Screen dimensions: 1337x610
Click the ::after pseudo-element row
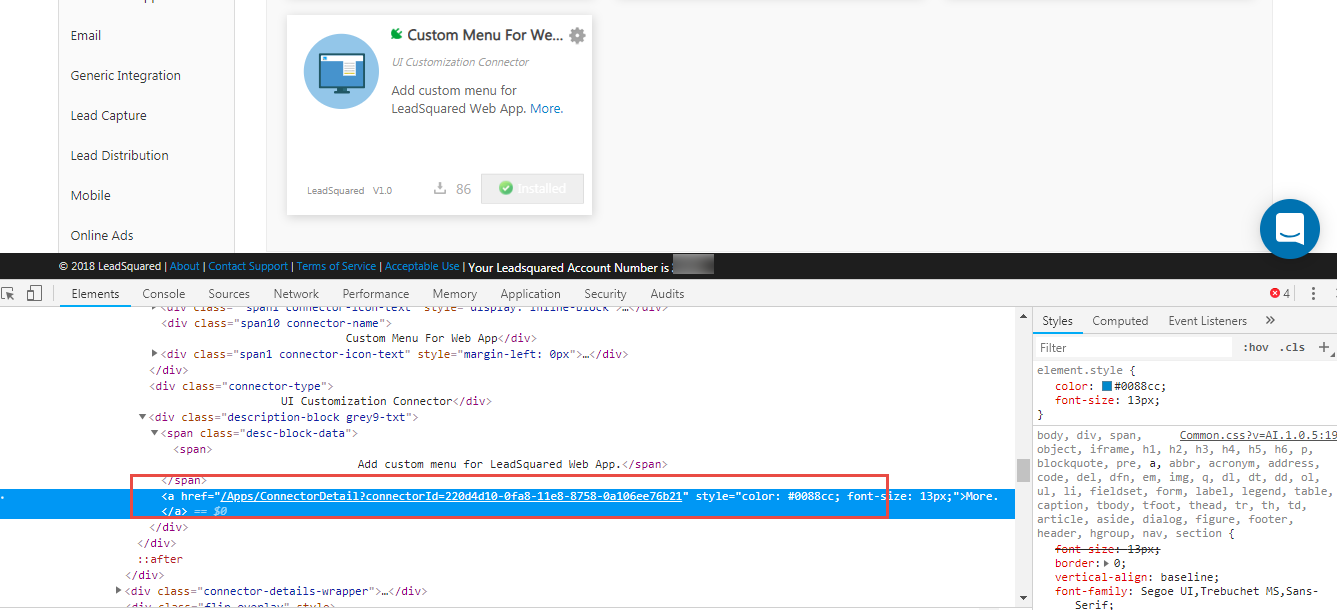[160, 559]
